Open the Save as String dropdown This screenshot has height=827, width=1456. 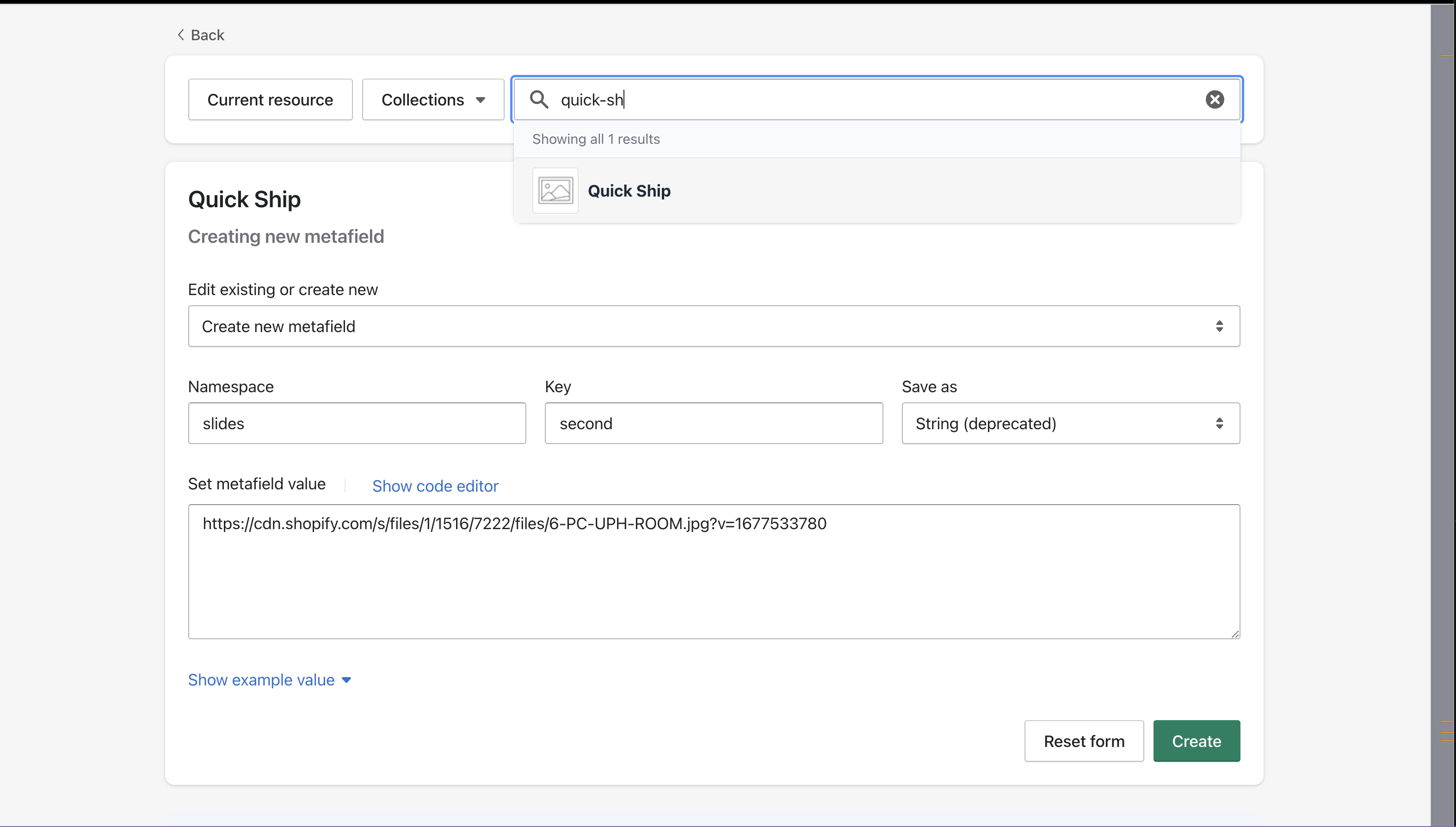[1070, 423]
